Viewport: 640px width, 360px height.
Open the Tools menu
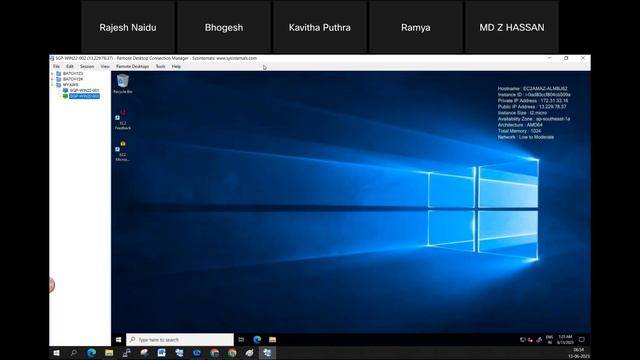(160, 66)
